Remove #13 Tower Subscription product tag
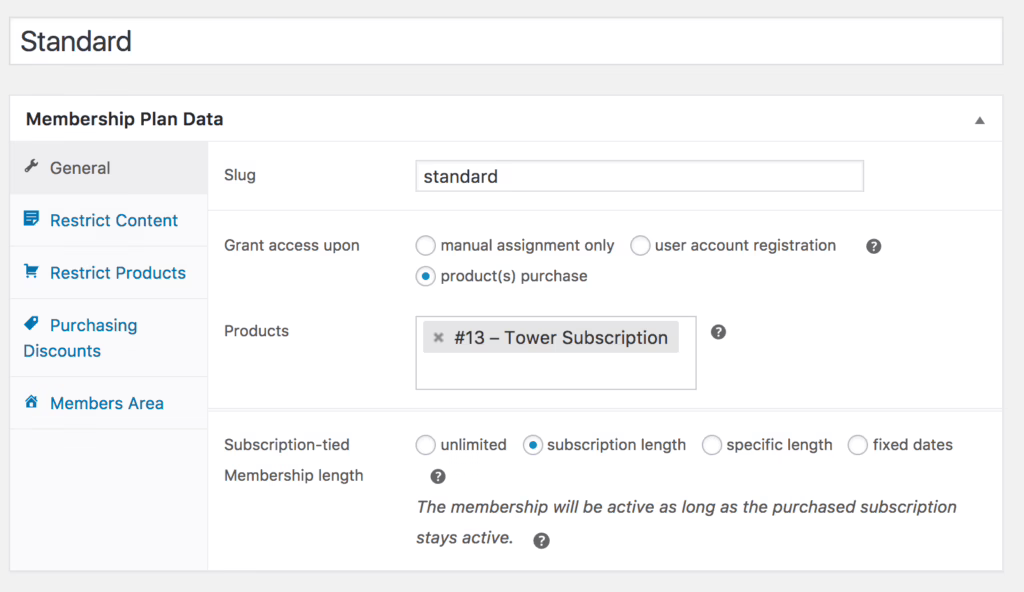 [x=438, y=338]
